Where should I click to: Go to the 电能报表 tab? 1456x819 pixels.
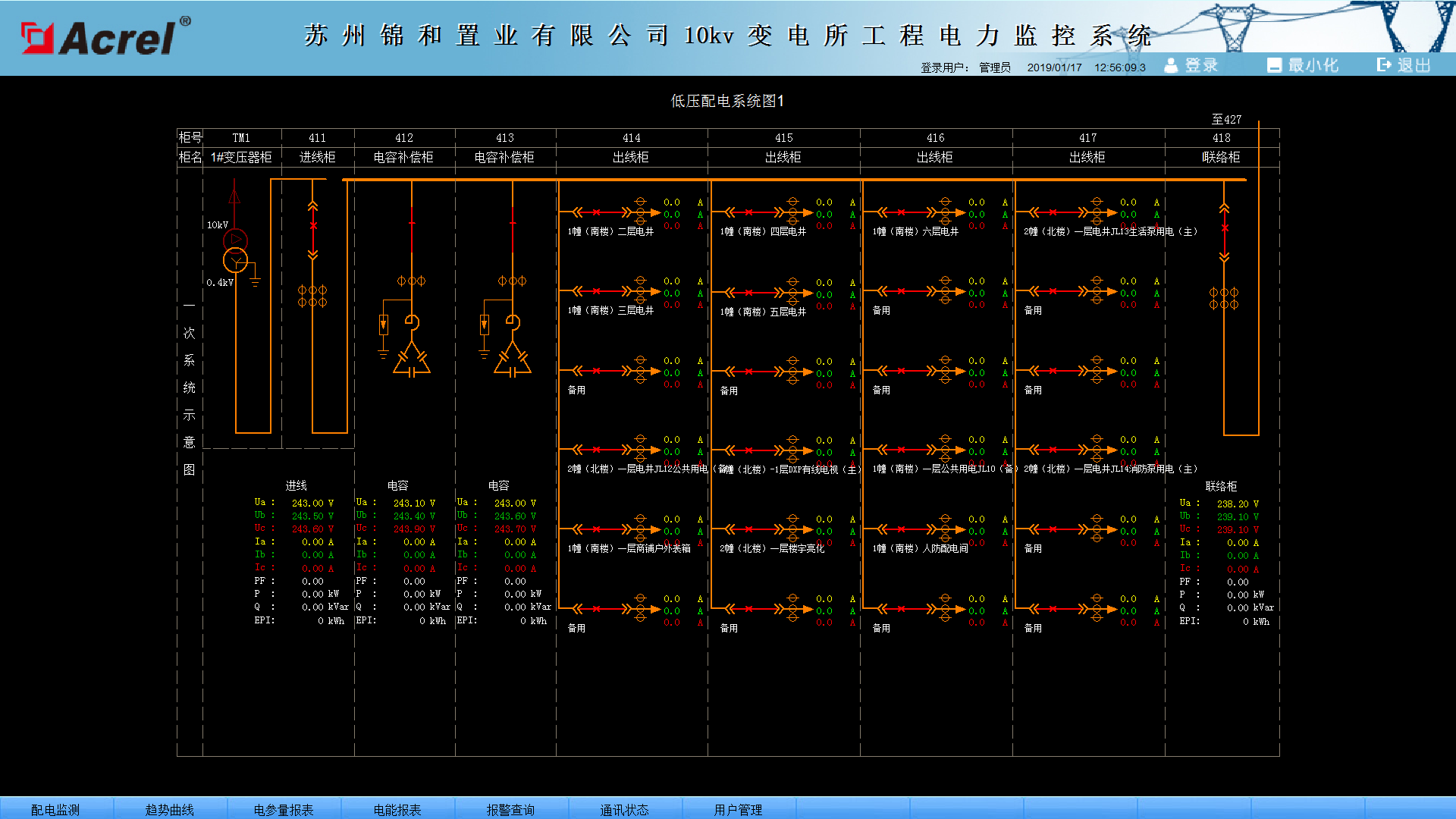pyautogui.click(x=397, y=809)
